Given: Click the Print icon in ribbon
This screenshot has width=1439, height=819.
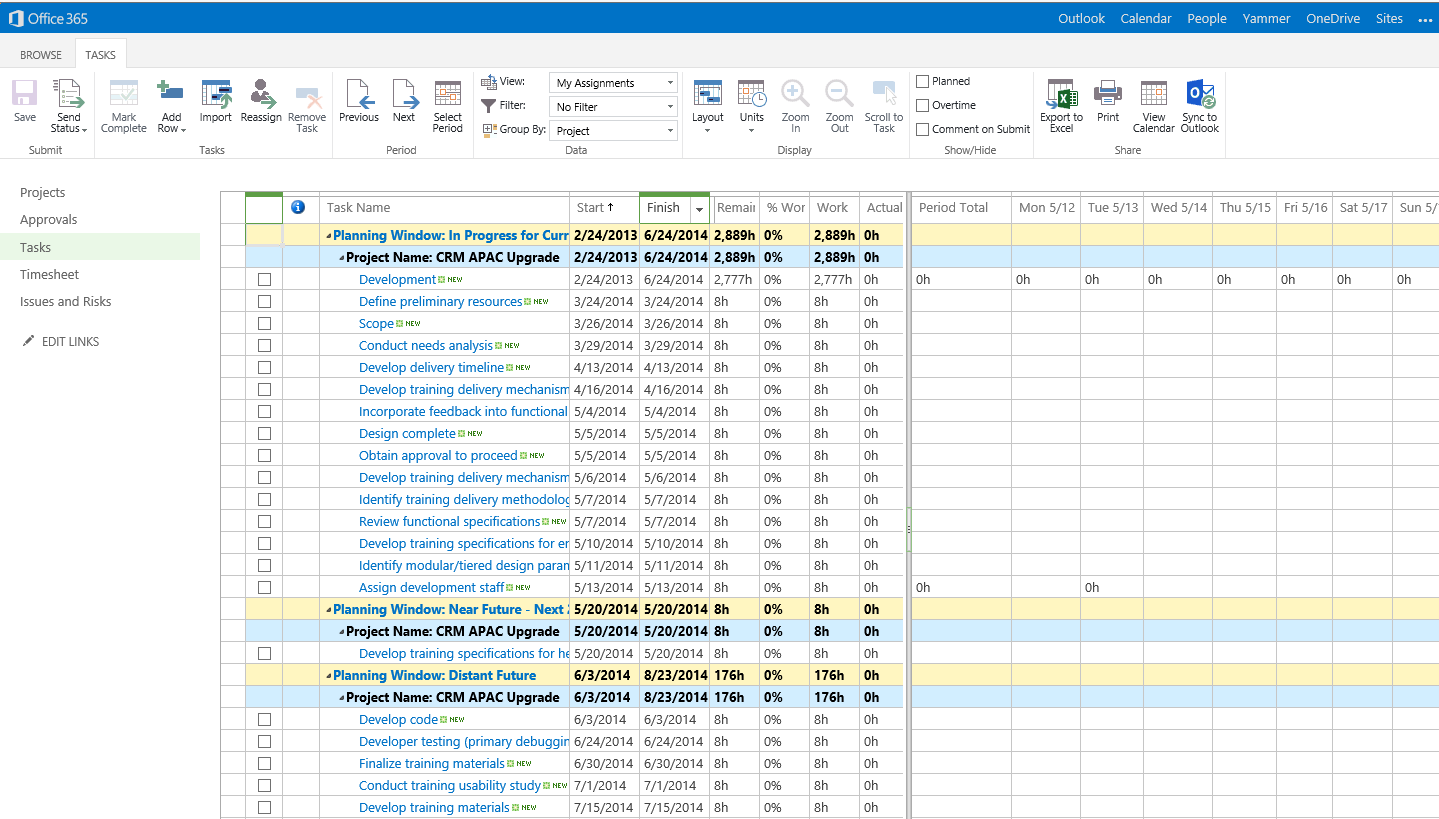Looking at the screenshot, I should [x=1107, y=96].
